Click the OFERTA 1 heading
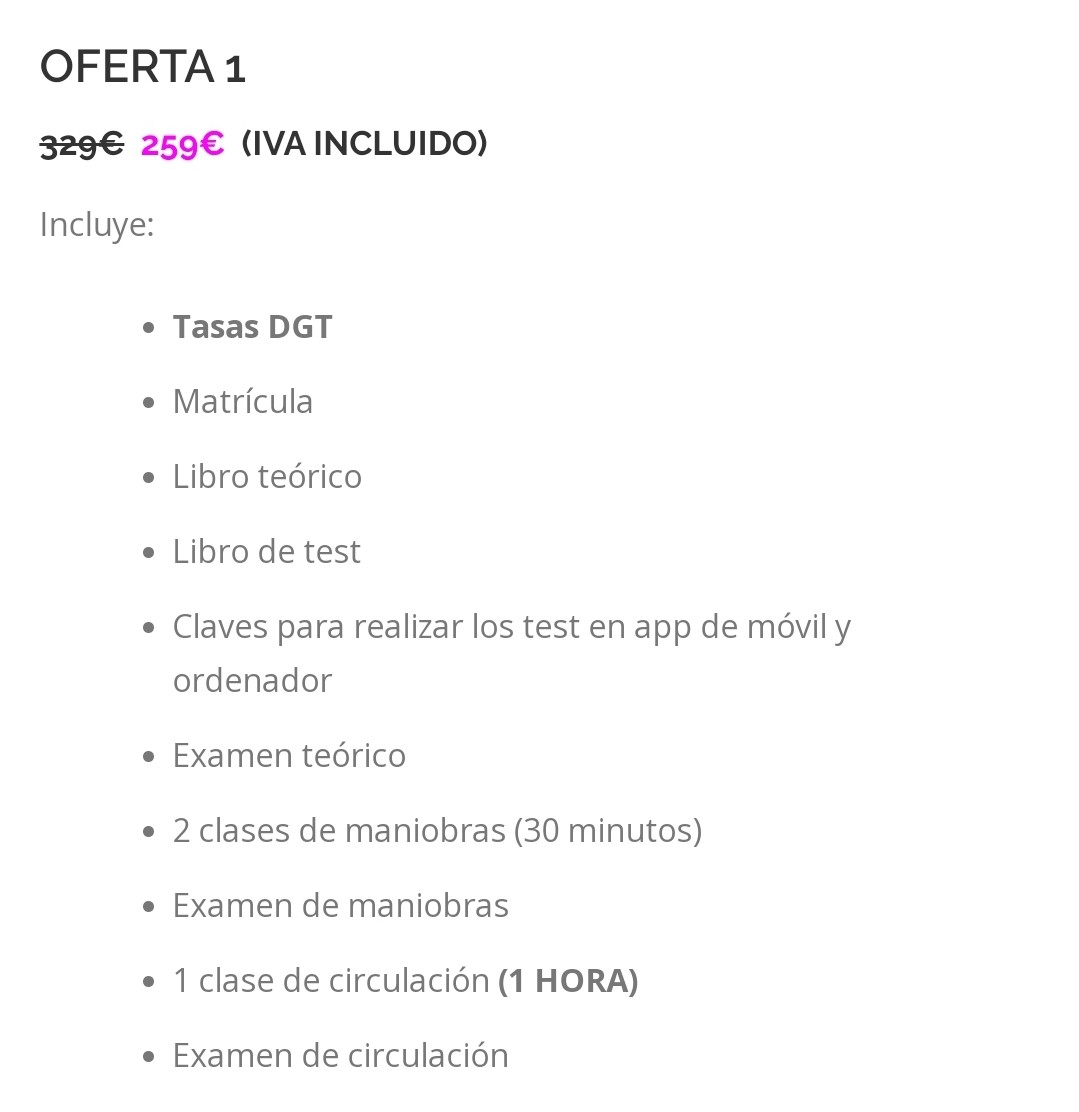1079x1112 pixels. (143, 67)
